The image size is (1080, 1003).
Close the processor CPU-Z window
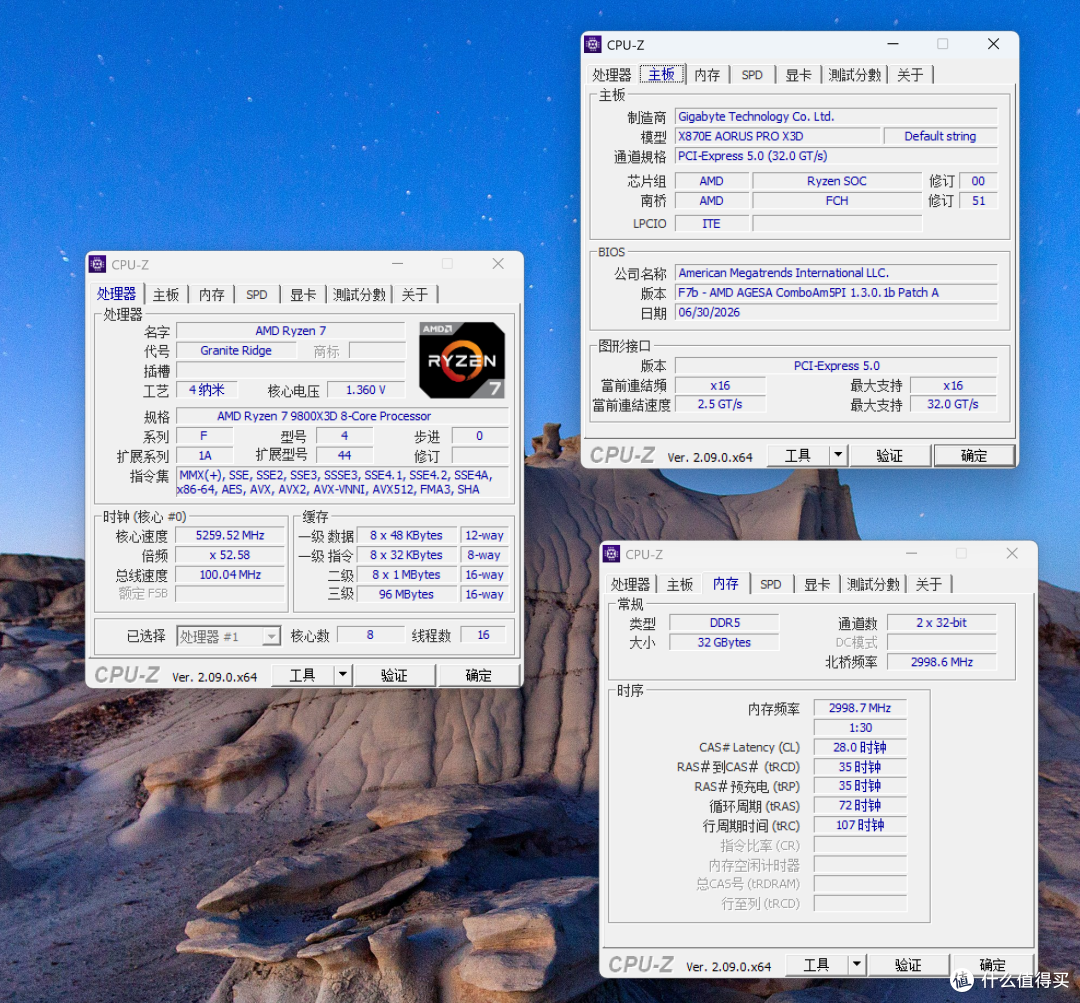(498, 264)
